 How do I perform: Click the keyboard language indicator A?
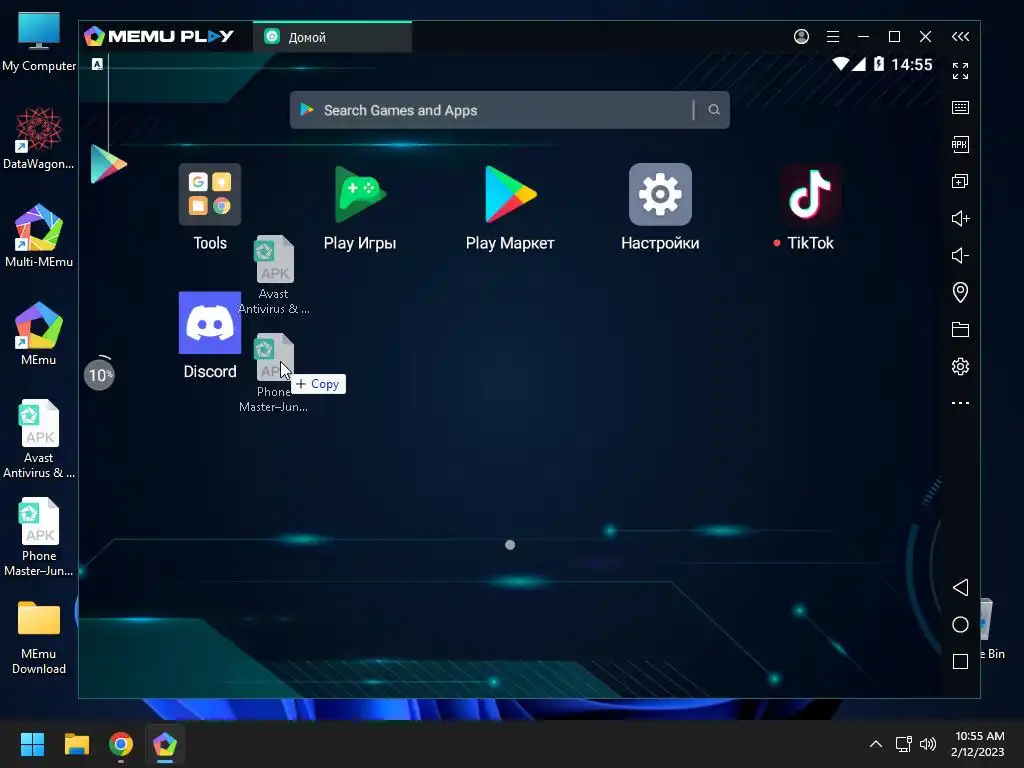(x=97, y=64)
